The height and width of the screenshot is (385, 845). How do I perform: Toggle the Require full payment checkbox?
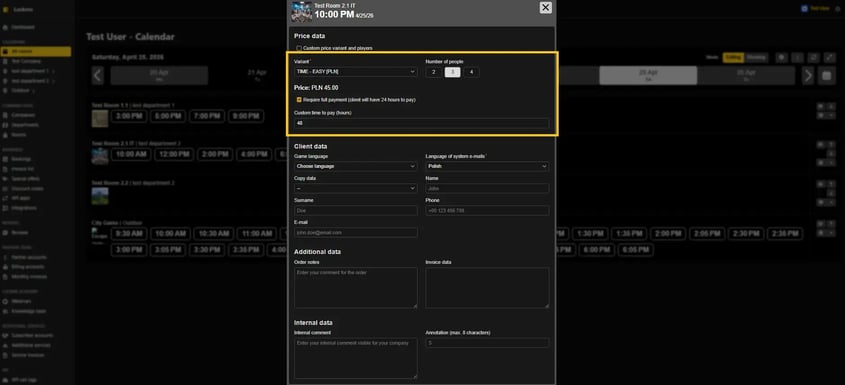(299, 100)
